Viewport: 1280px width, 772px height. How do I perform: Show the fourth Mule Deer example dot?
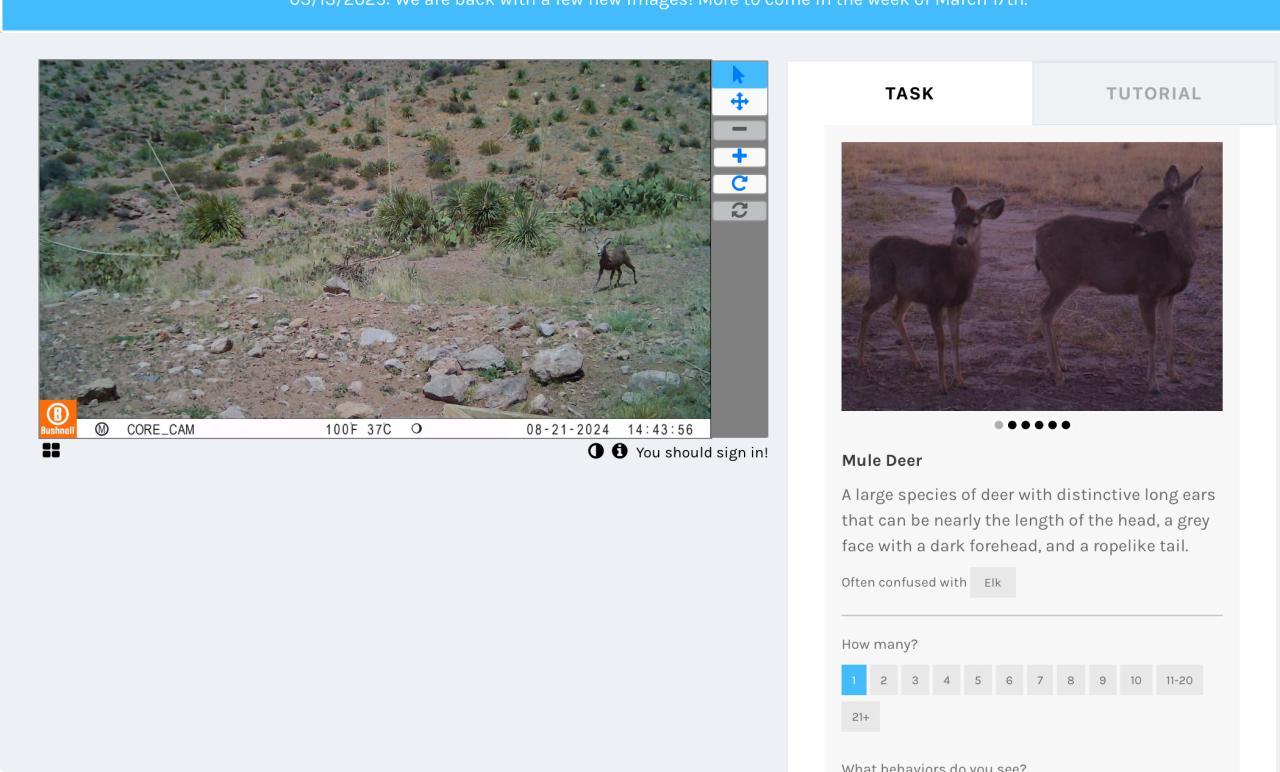pyautogui.click(x=1039, y=425)
